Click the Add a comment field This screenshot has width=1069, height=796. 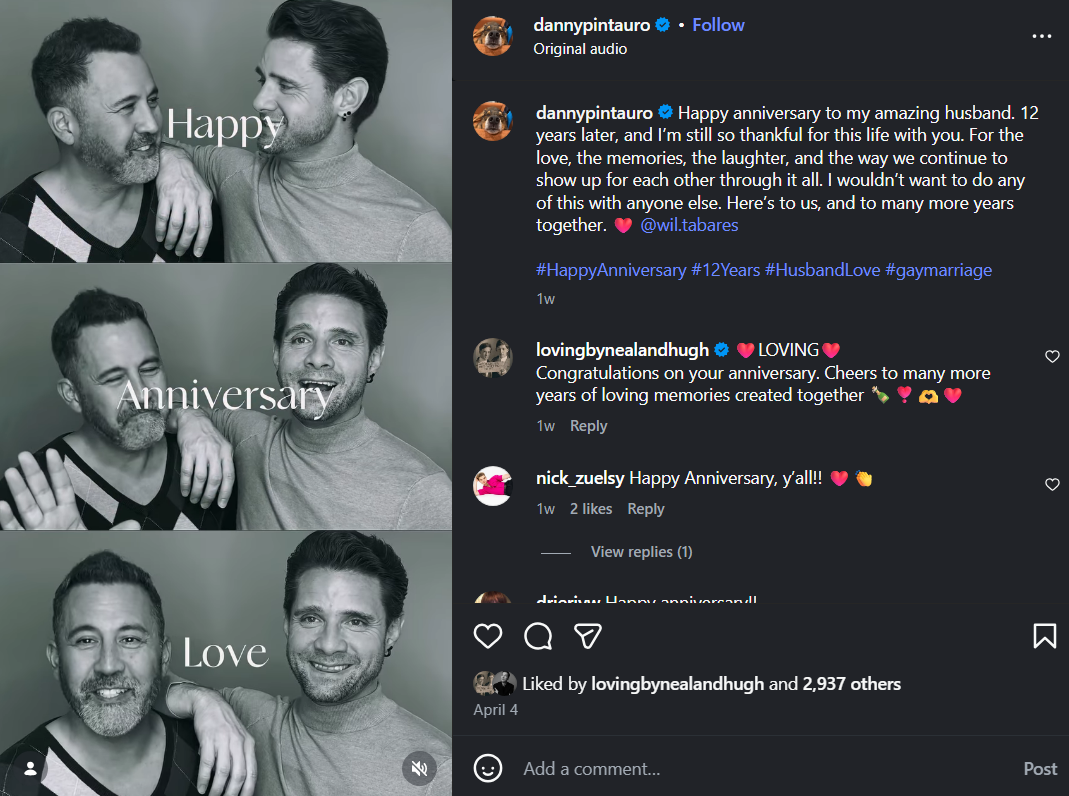[x=750, y=768]
